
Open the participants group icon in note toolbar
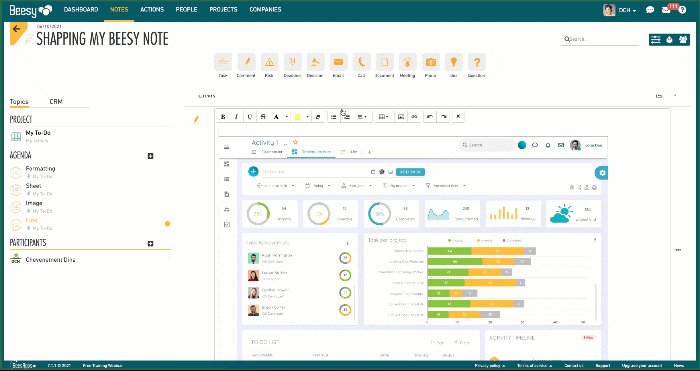point(683,40)
